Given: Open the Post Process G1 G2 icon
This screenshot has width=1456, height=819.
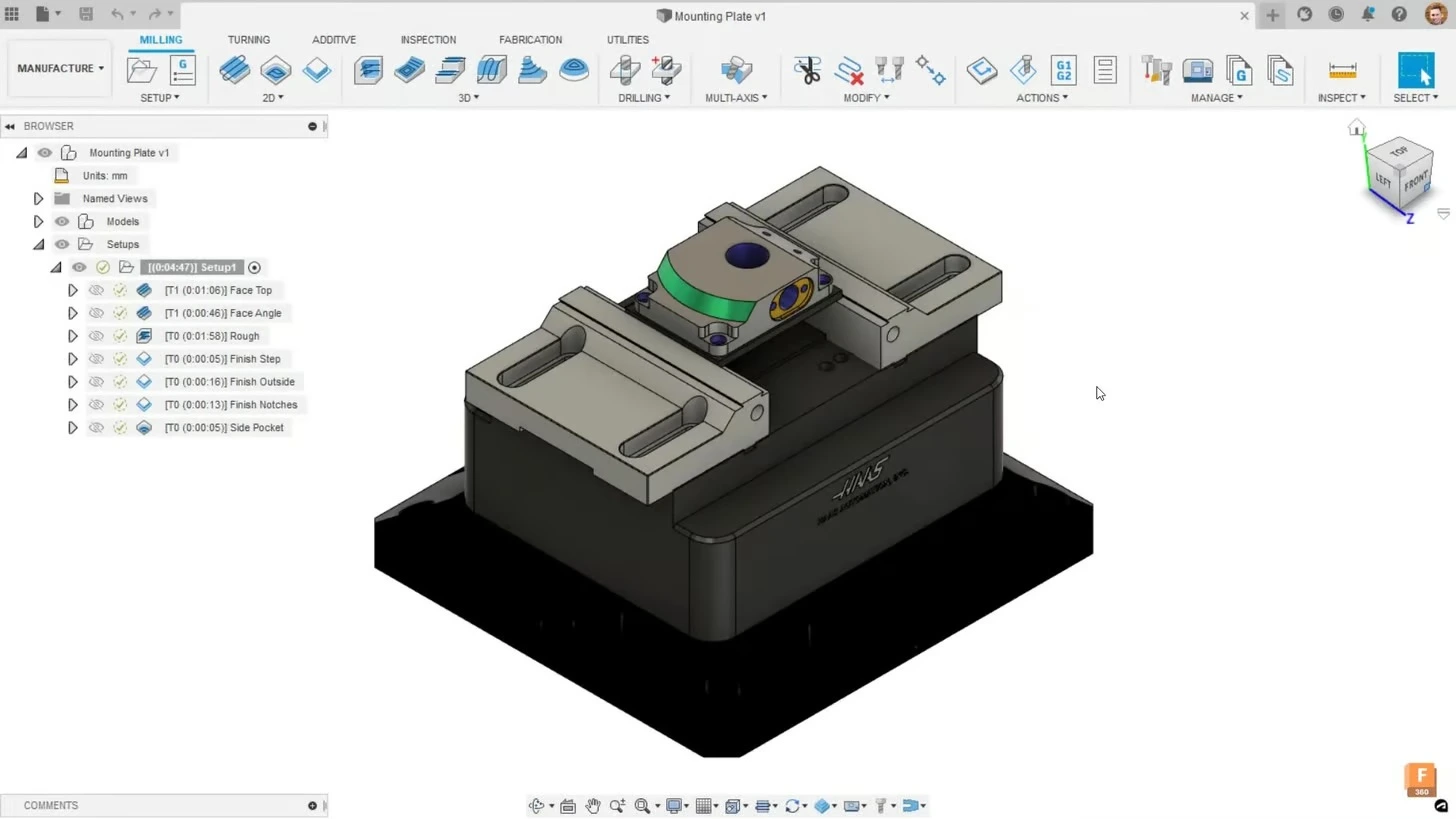Looking at the screenshot, I should pyautogui.click(x=1063, y=70).
